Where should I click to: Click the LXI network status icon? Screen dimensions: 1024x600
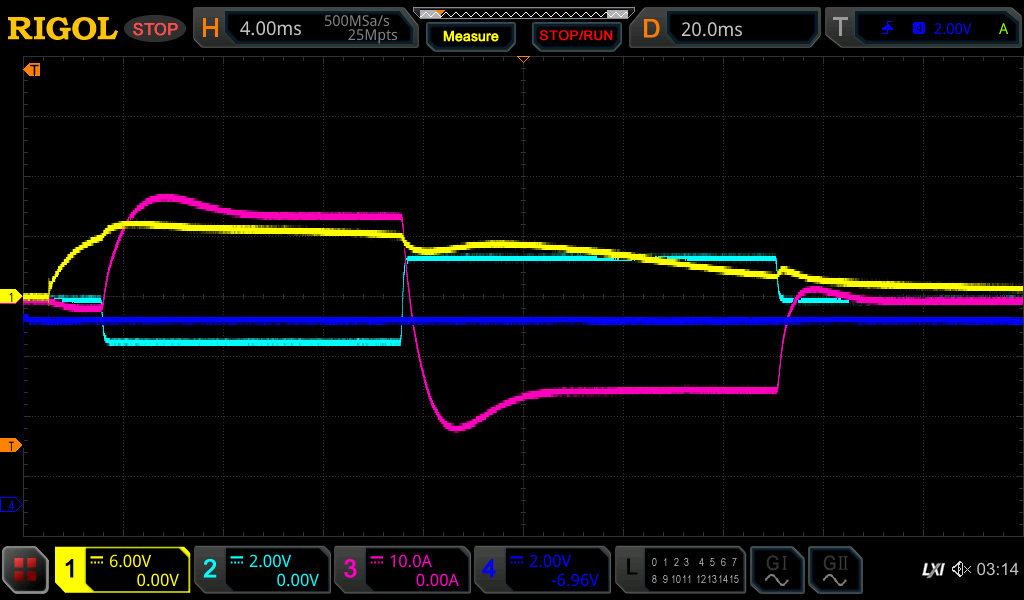932,570
